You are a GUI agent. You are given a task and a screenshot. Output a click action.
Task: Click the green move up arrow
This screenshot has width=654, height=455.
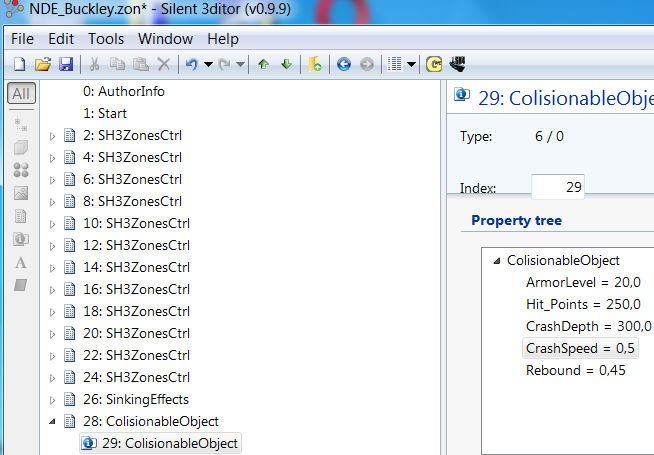pos(264,64)
